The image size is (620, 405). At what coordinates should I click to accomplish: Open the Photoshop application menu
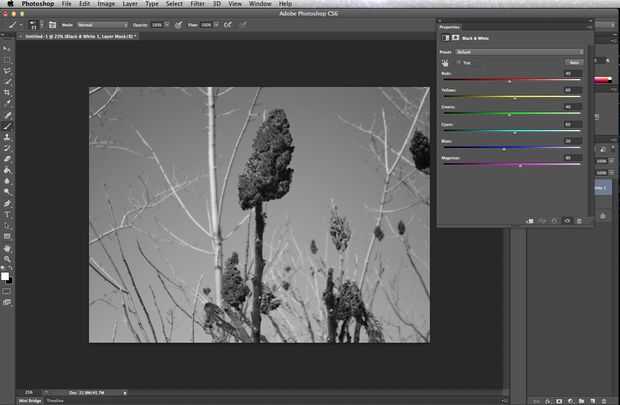coord(38,4)
